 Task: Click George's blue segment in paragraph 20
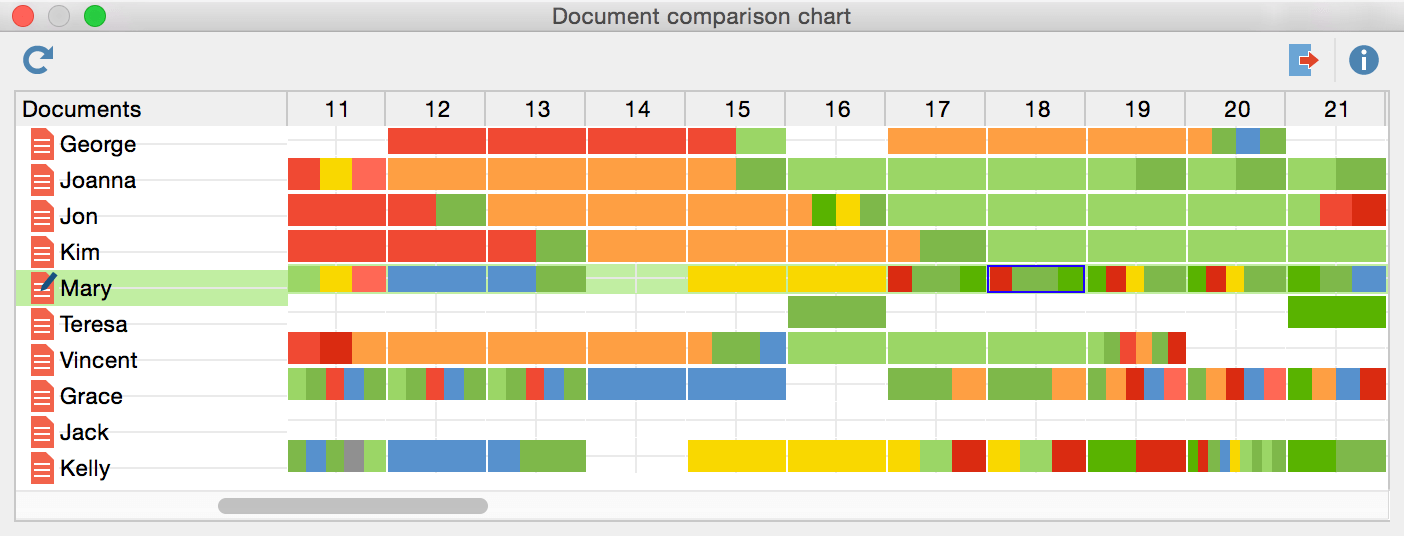point(1248,141)
